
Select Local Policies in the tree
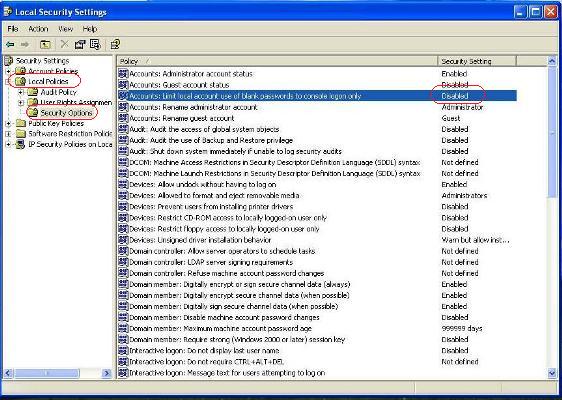pyautogui.click(x=48, y=81)
